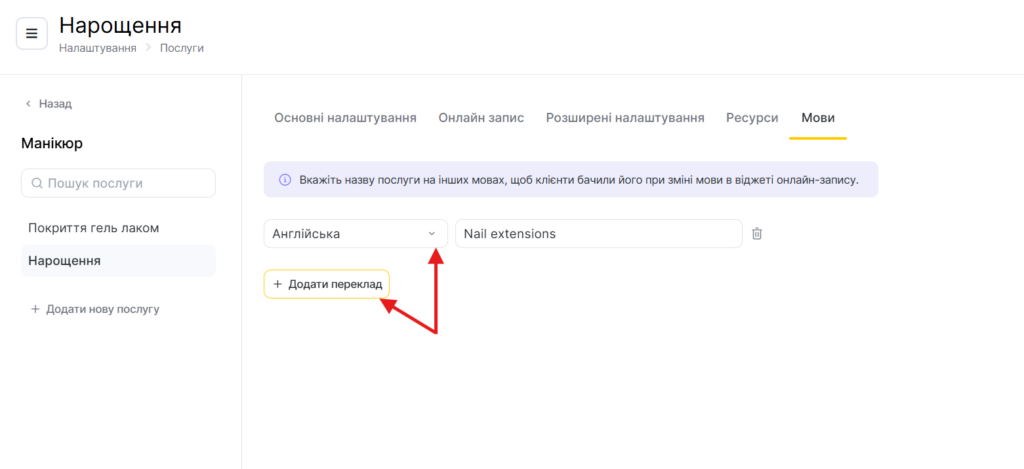The image size is (1024, 469).
Task: Select the Мови tab
Action: click(x=818, y=117)
